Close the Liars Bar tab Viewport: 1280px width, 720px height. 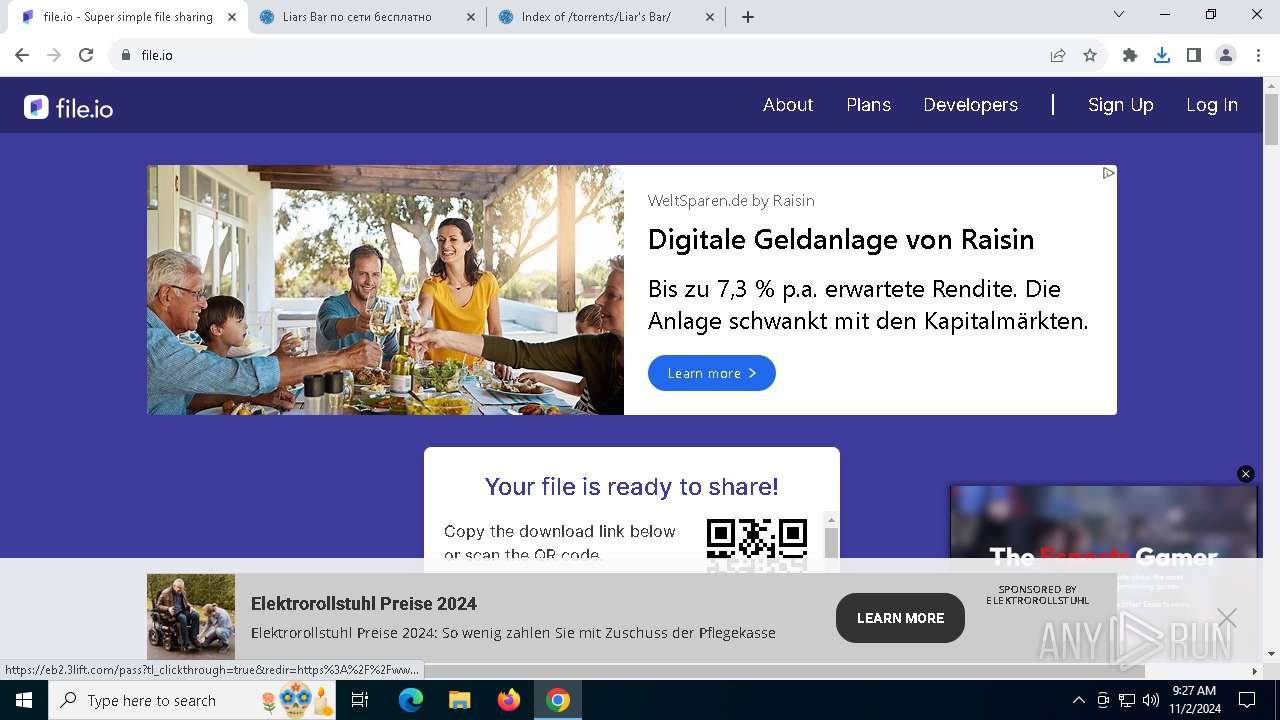tap(470, 17)
